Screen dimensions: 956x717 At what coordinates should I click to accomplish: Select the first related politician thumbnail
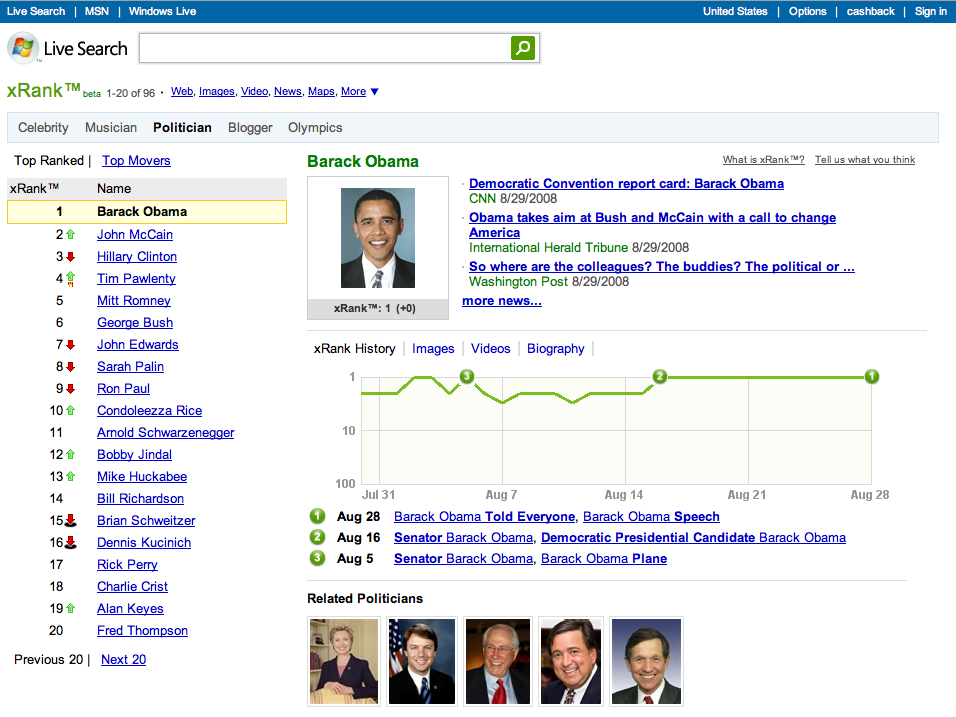pos(344,661)
